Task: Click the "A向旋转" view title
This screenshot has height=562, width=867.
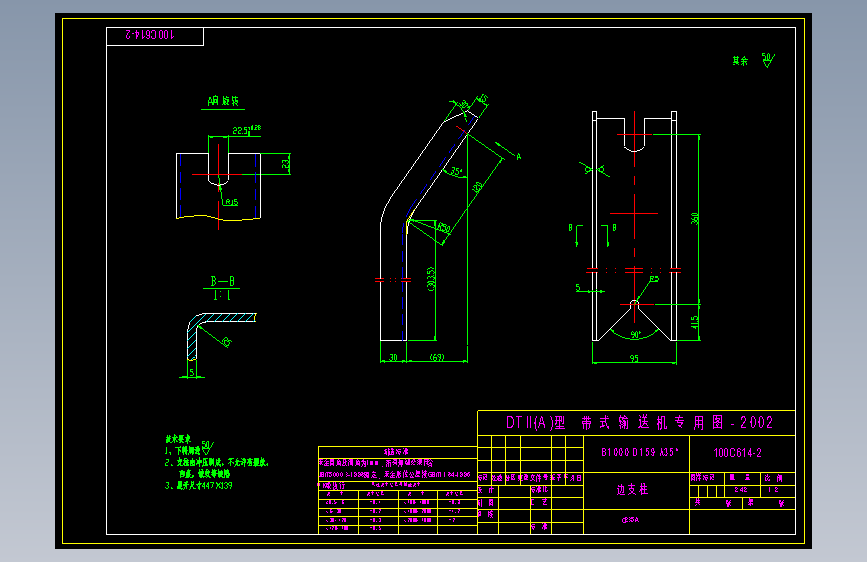Action: 223,101
